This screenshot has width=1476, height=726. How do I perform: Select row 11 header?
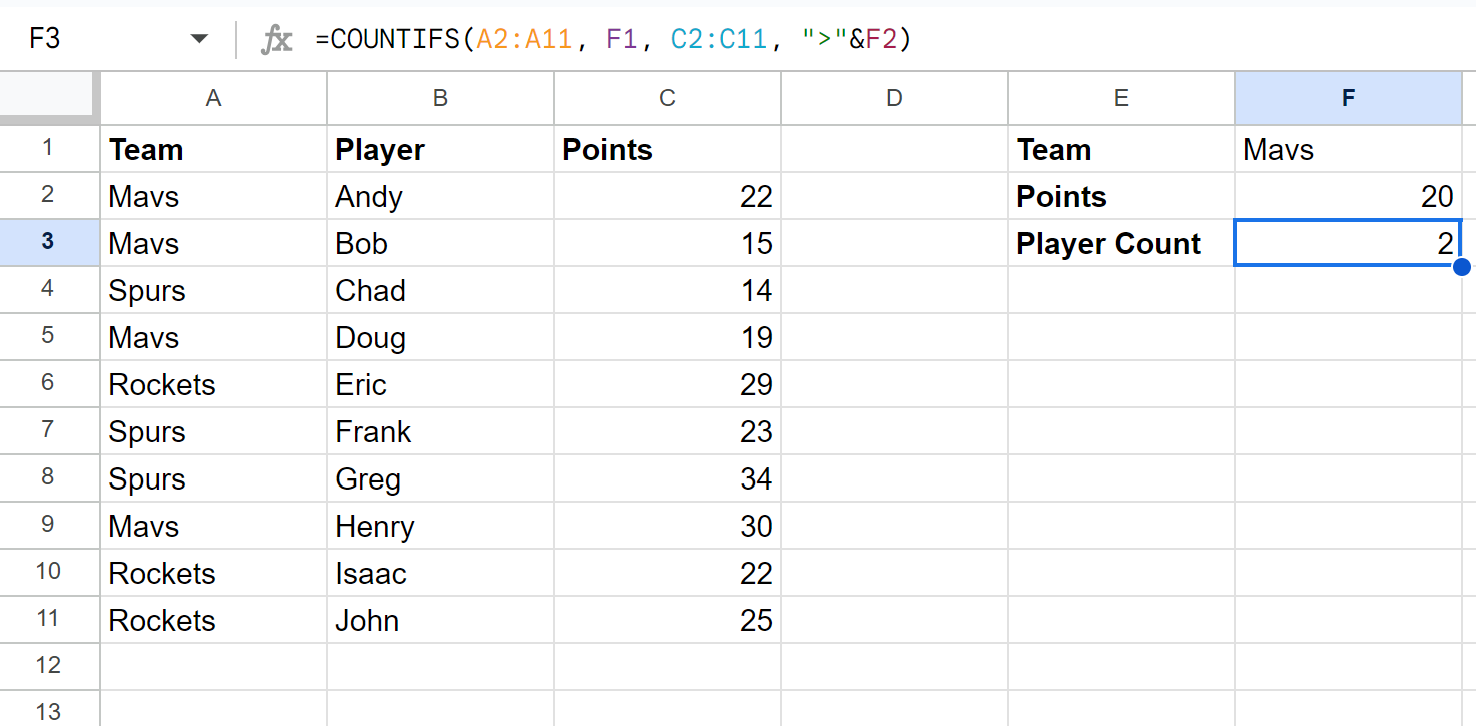pyautogui.click(x=49, y=620)
